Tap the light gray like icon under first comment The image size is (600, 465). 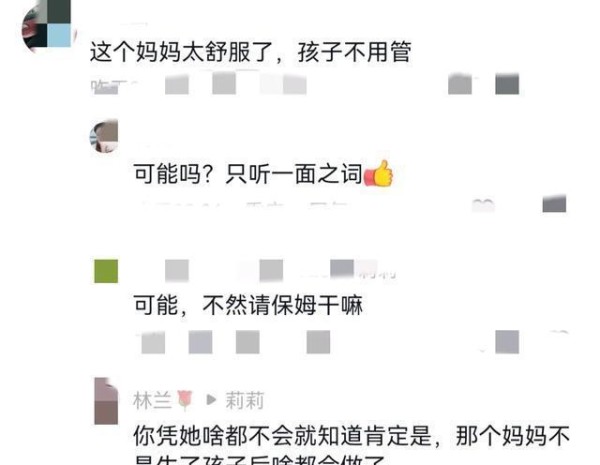point(460,83)
